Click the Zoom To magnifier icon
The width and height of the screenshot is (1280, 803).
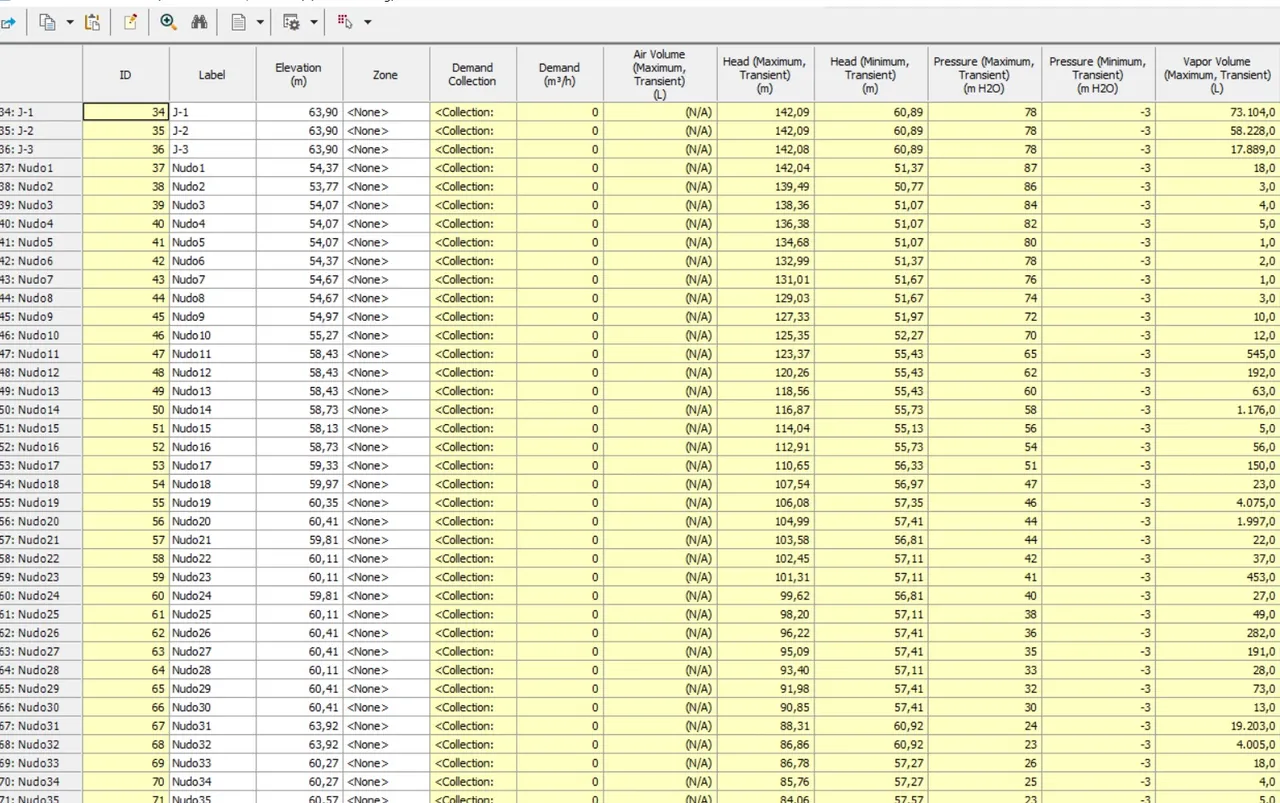pyautogui.click(x=168, y=22)
